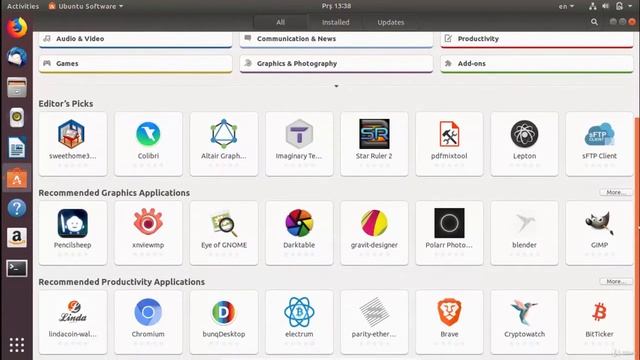Open the Darktable app tile

pyautogui.click(x=299, y=233)
